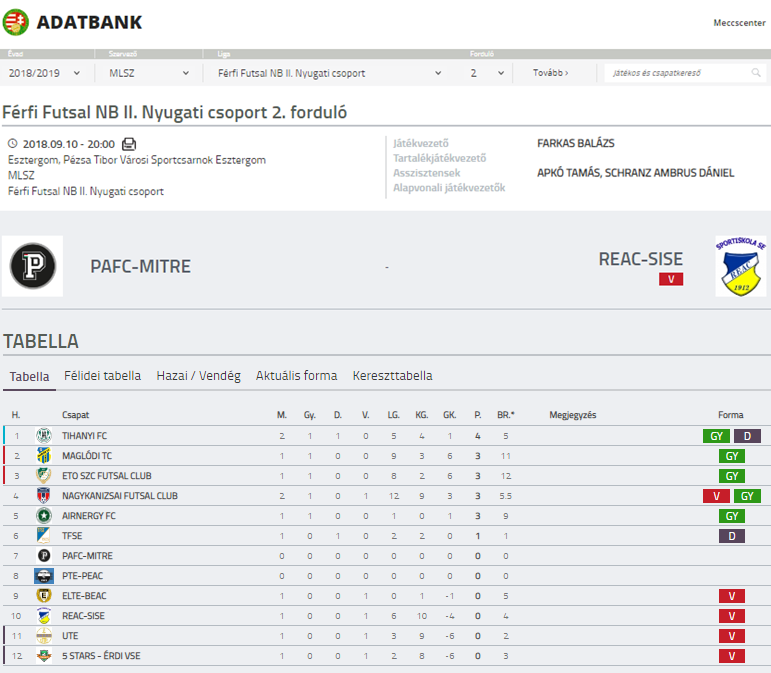The image size is (771, 673).
Task: Open the Meccscenter link
Action: coord(739,23)
